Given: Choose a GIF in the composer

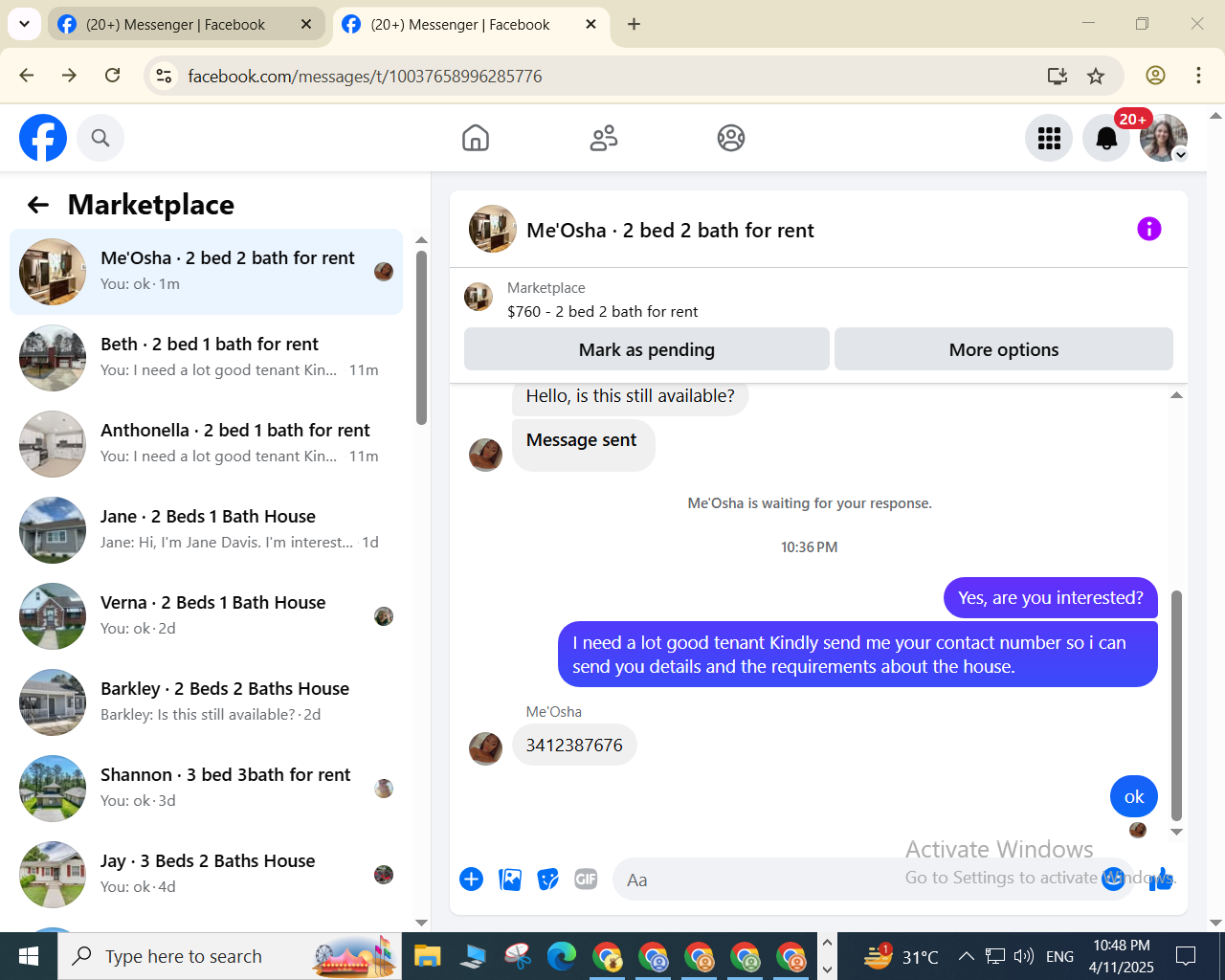Looking at the screenshot, I should coord(586,879).
